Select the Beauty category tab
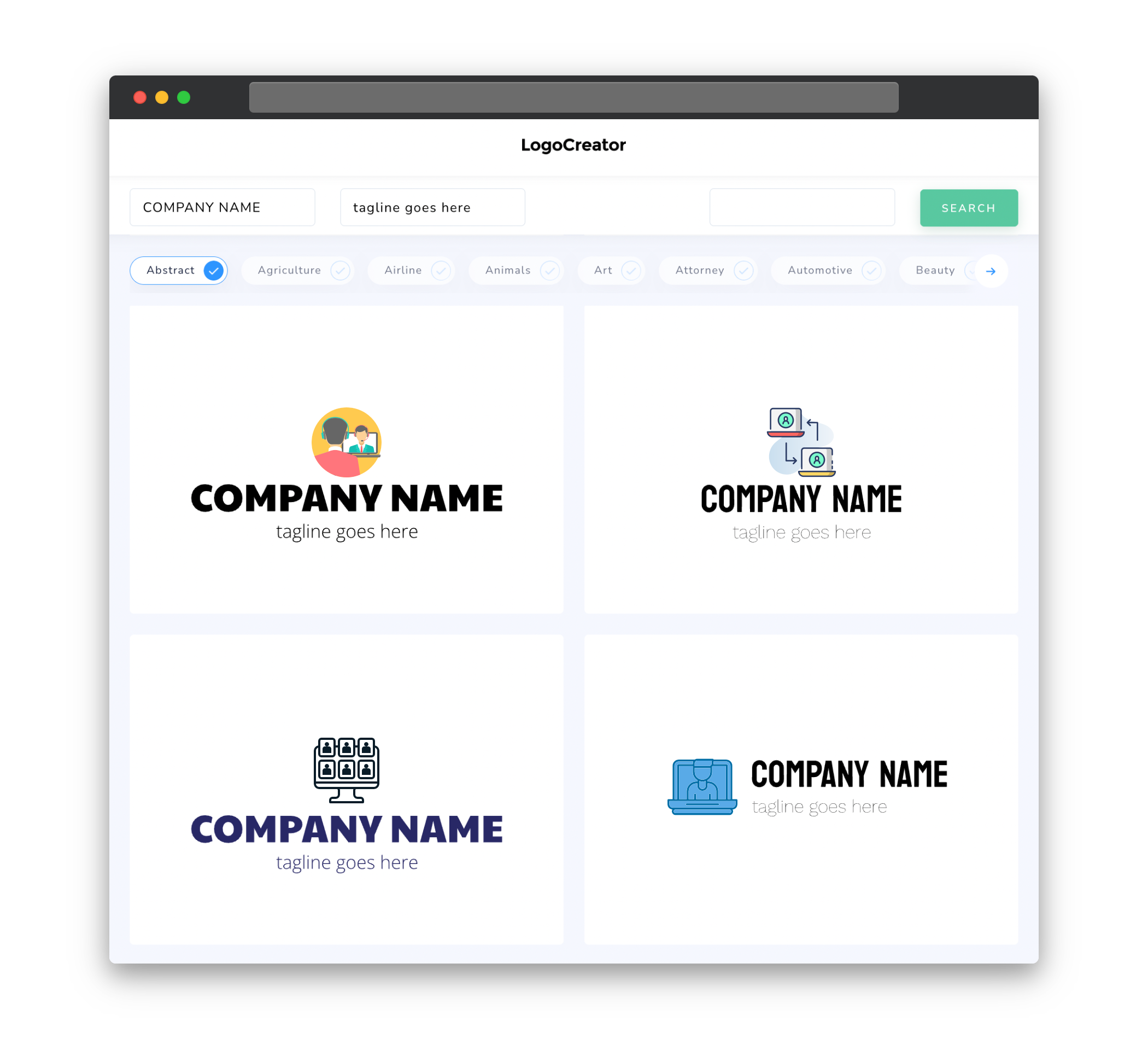Screen dimensions: 1148x1039 coord(935,270)
